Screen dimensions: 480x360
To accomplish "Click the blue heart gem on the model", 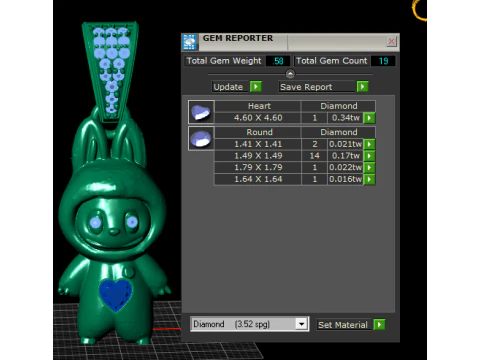I will (x=116, y=295).
